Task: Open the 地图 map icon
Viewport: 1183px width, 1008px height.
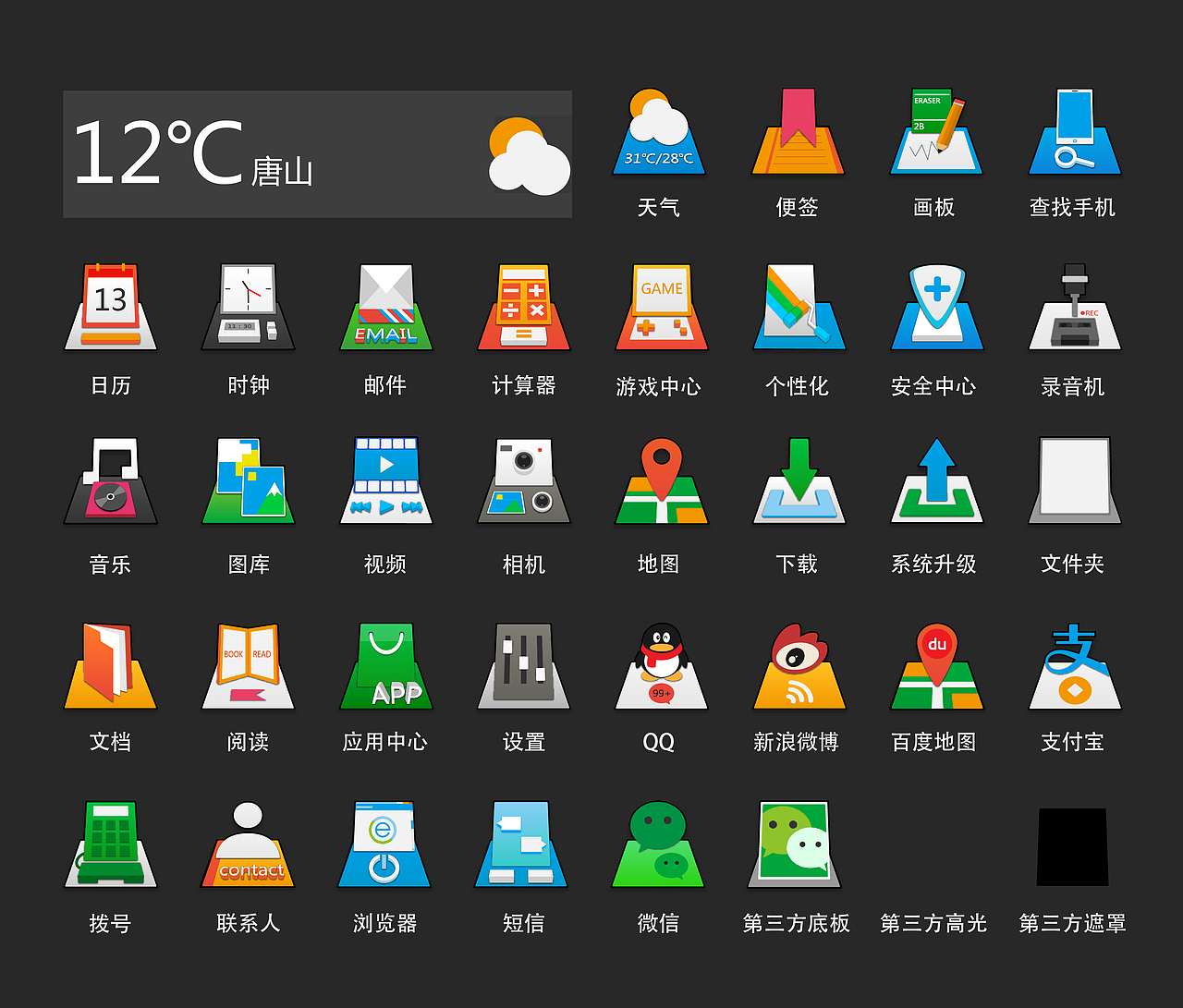Action: tap(662, 480)
